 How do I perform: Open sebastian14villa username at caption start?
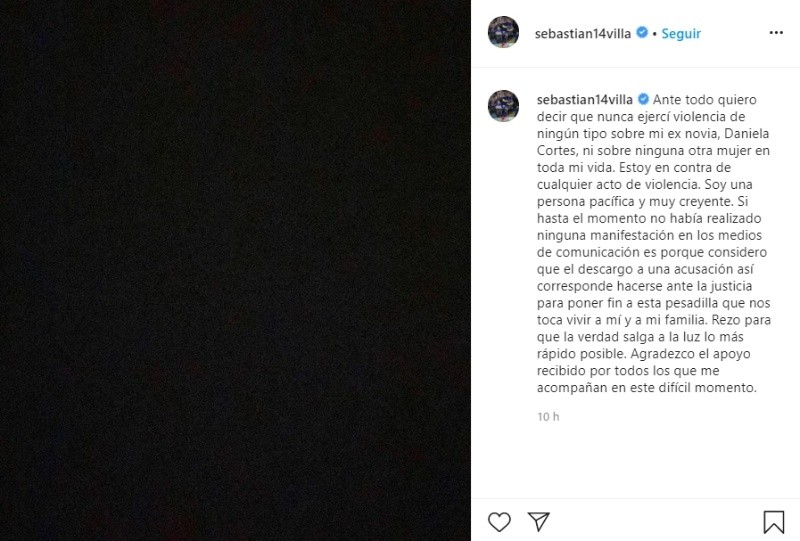click(x=585, y=100)
